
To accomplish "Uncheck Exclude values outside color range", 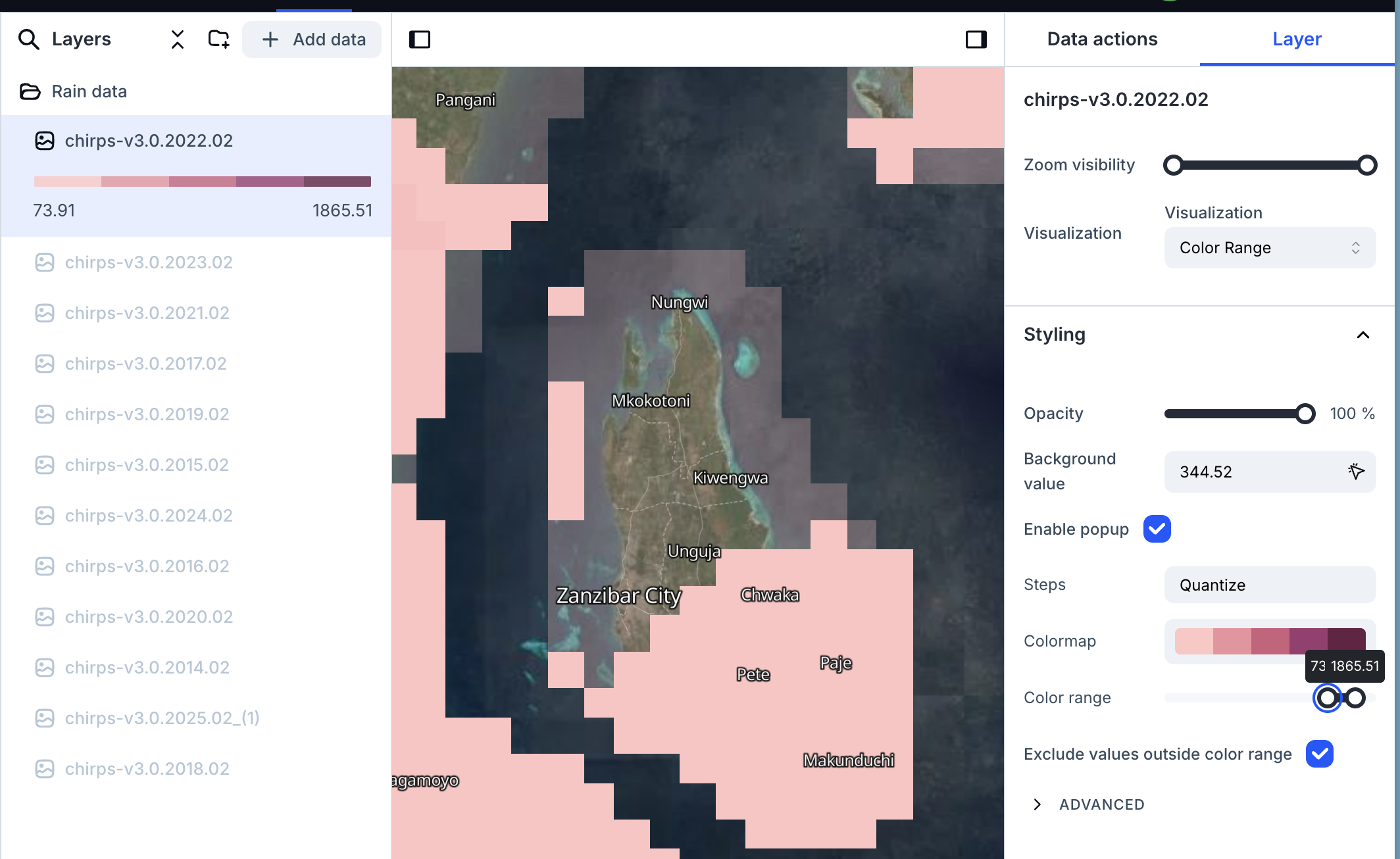I will pyautogui.click(x=1319, y=754).
